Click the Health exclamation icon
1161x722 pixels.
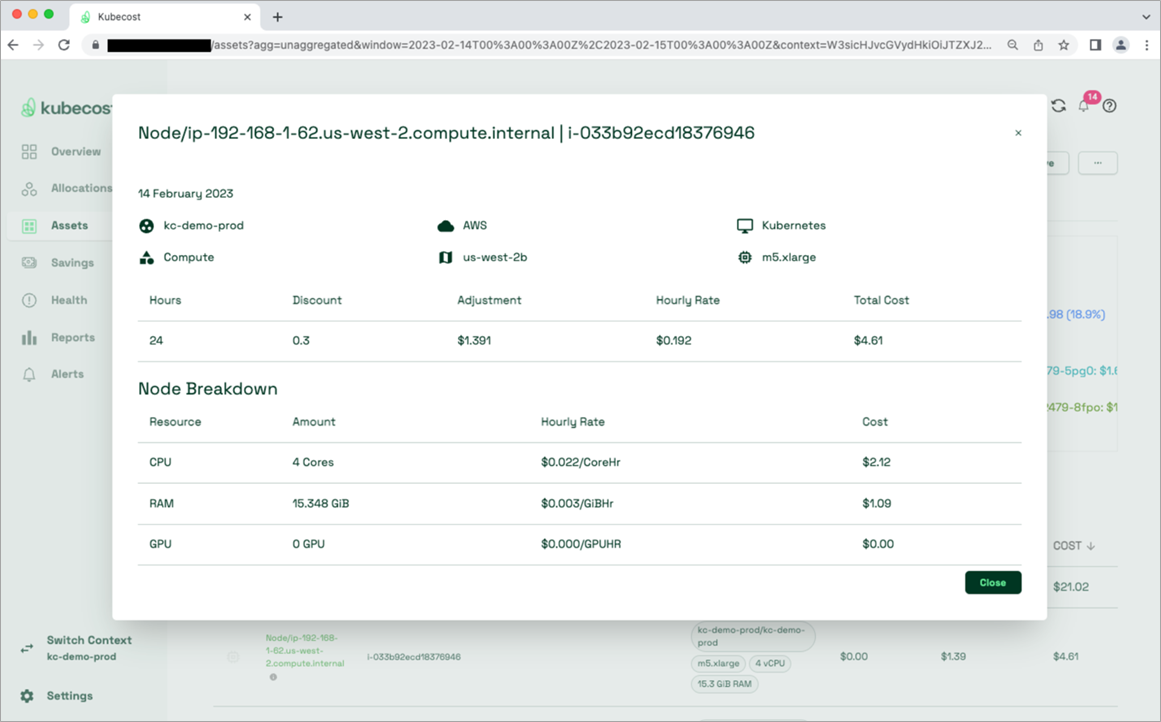coord(29,300)
